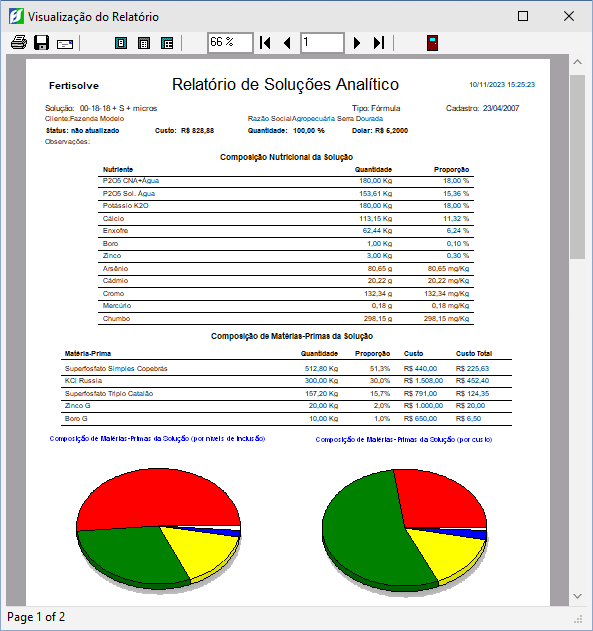
Task: Click the Fertisolve app icon in title bar
Action: [x=16, y=16]
